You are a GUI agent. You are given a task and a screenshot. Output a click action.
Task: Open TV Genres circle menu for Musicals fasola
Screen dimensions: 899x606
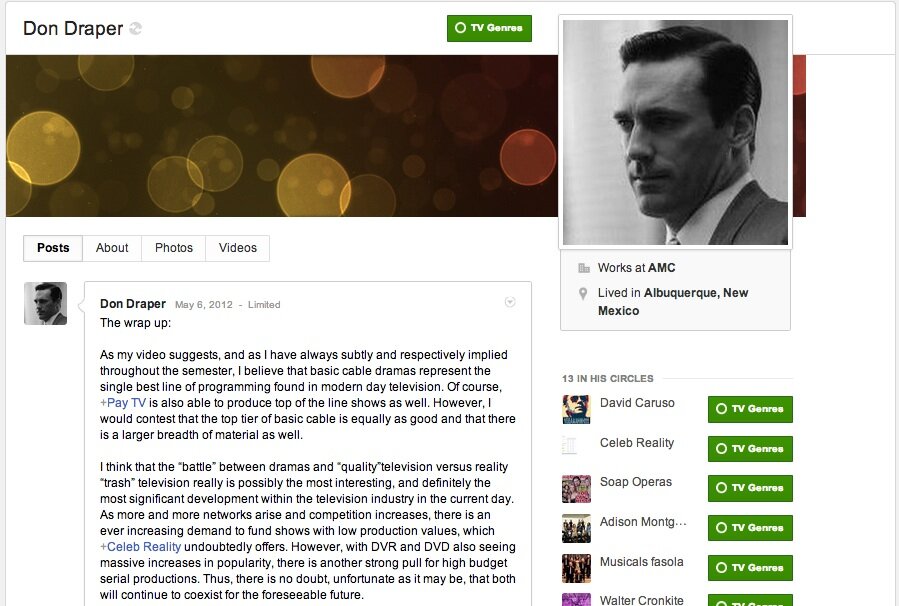coord(750,568)
